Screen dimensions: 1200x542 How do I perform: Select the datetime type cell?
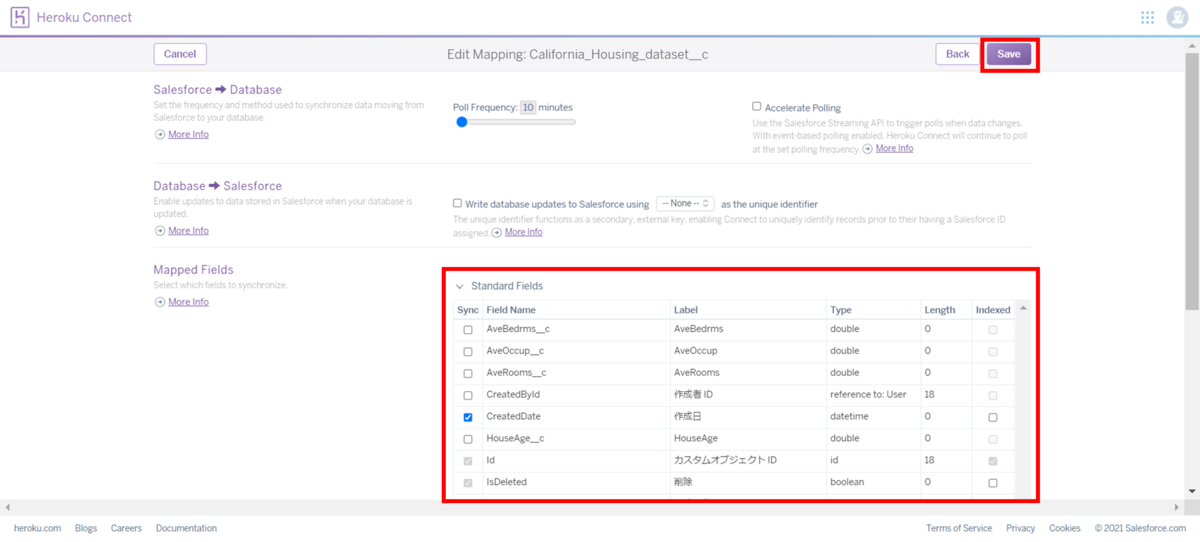click(x=873, y=417)
